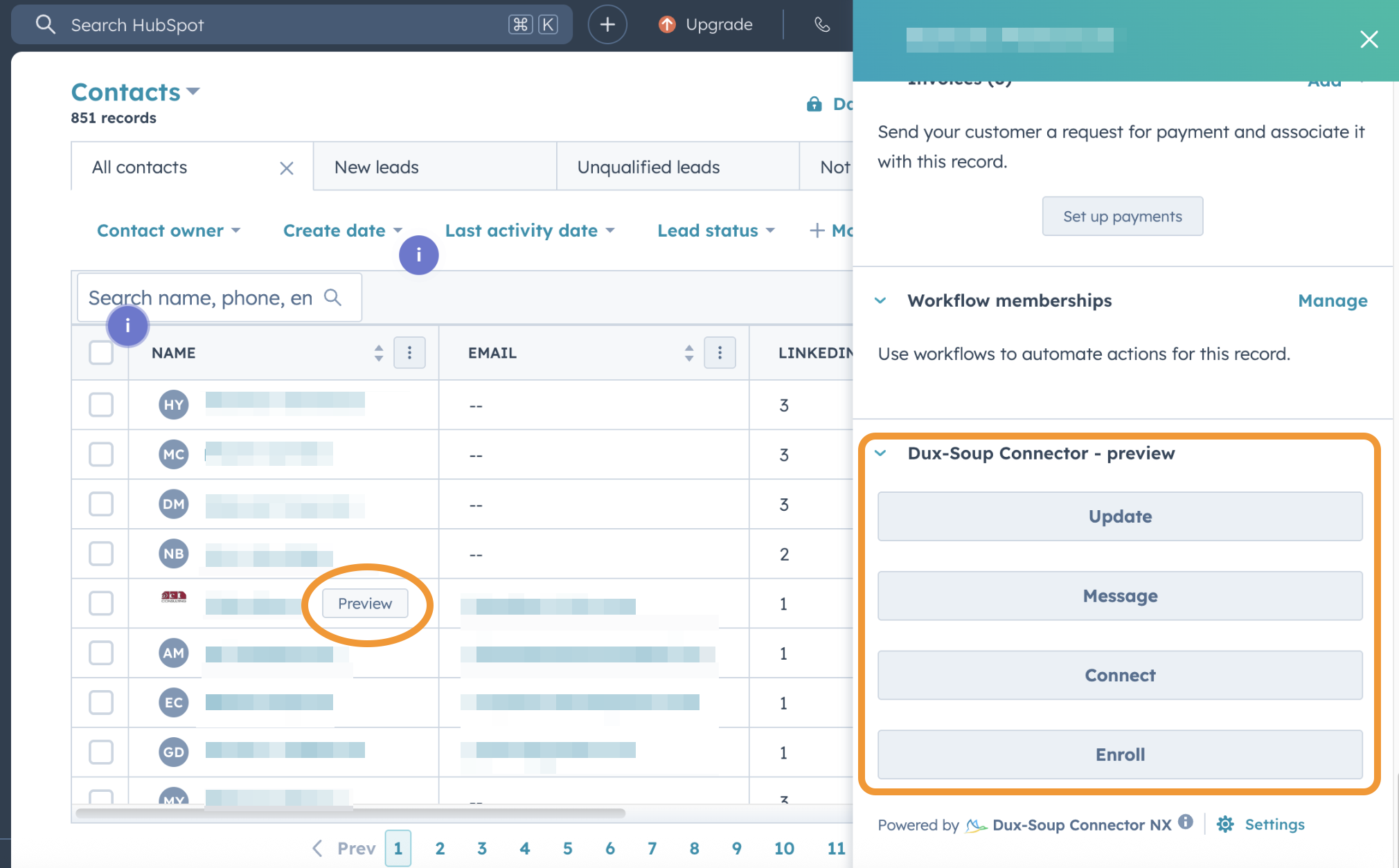Click purple info bubble near Create date
The width and height of the screenshot is (1399, 868).
click(x=418, y=255)
